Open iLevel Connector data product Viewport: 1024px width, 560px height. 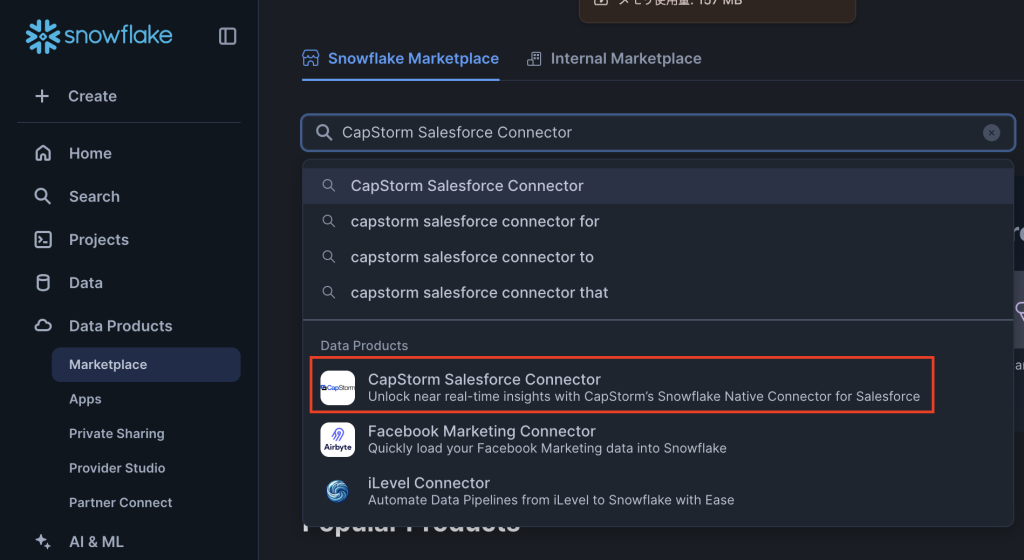(x=658, y=491)
